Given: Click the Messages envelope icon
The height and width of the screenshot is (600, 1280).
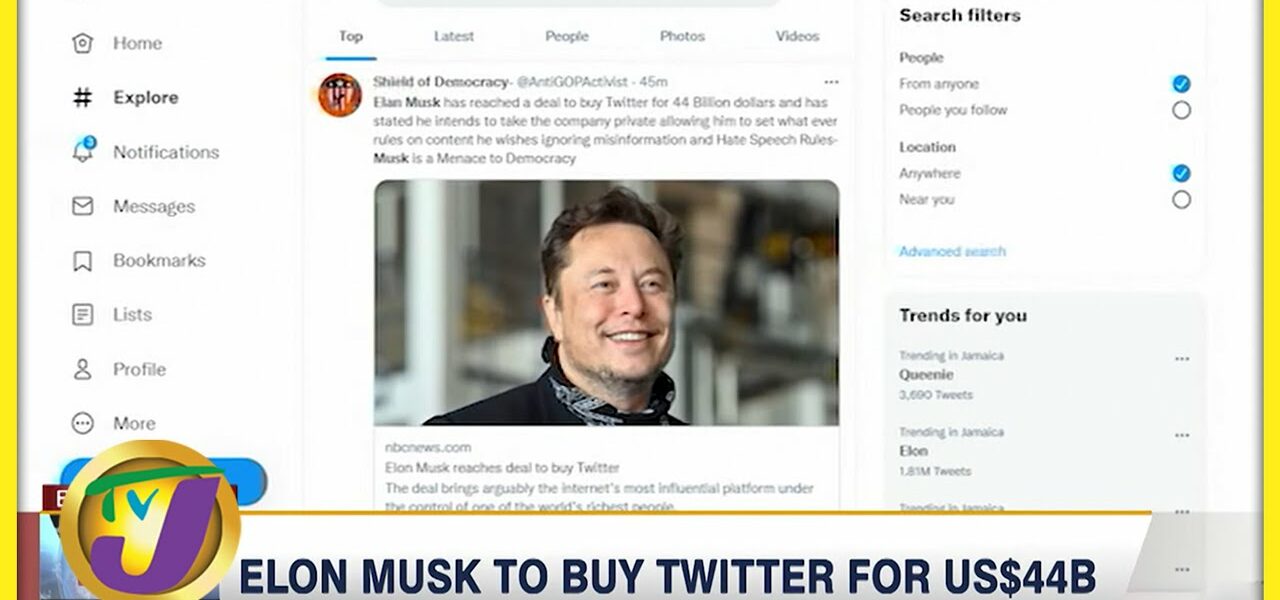Looking at the screenshot, I should pyautogui.click(x=82, y=206).
